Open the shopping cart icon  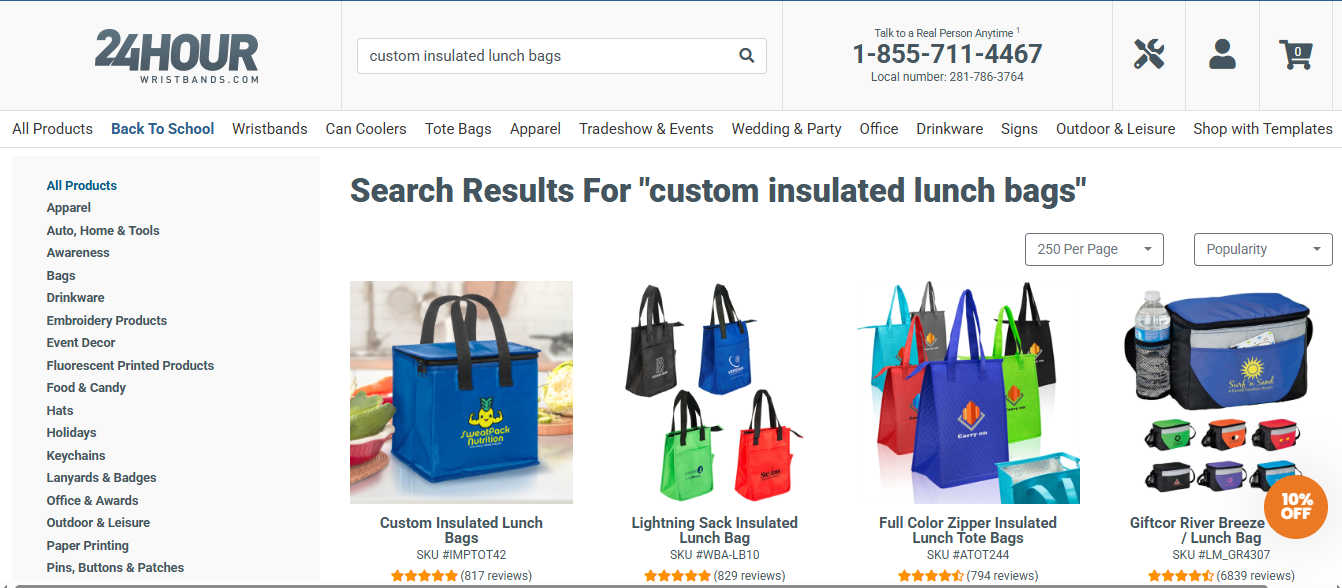tap(1296, 54)
